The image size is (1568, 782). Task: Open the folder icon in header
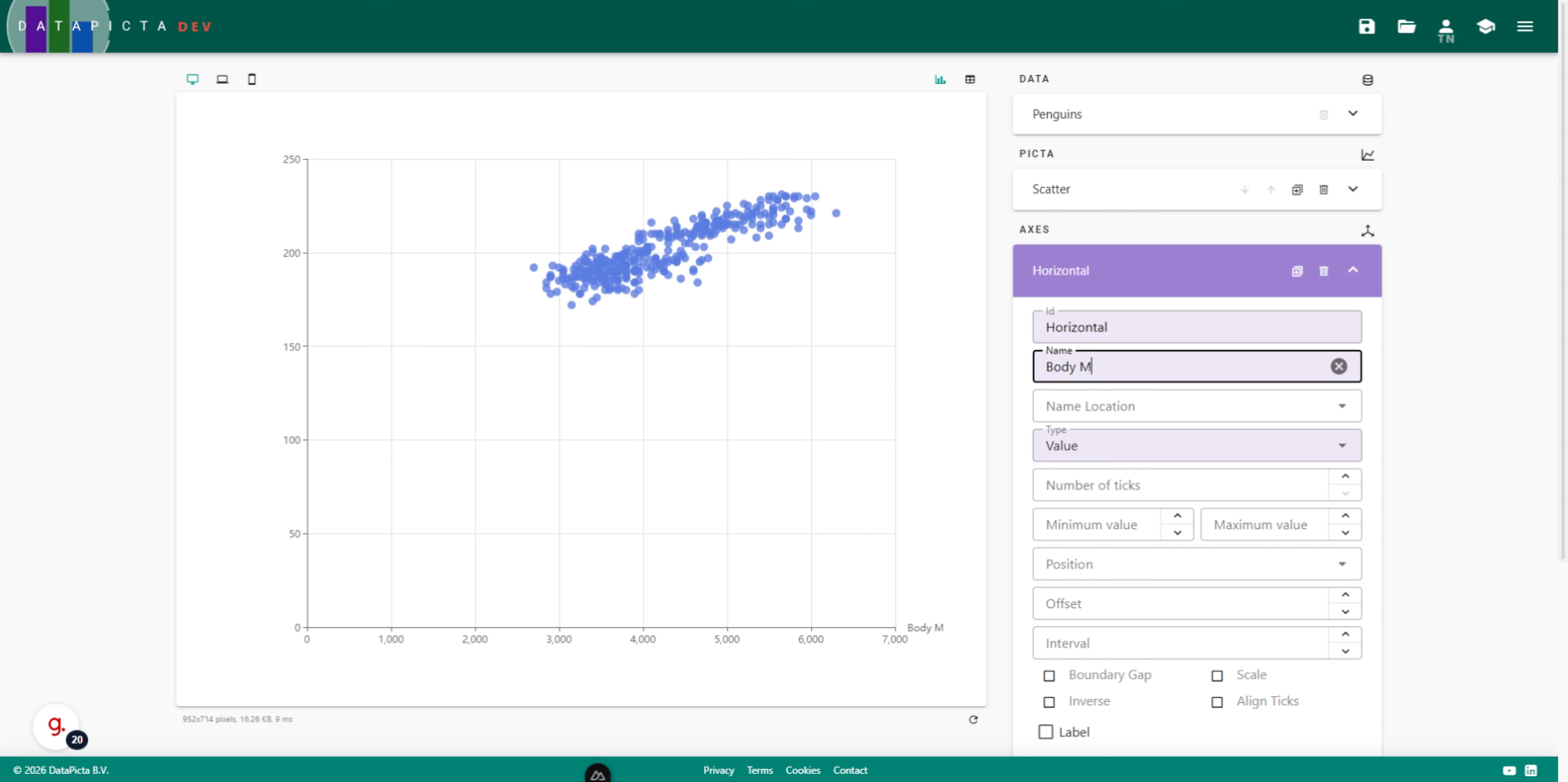pos(1405,26)
